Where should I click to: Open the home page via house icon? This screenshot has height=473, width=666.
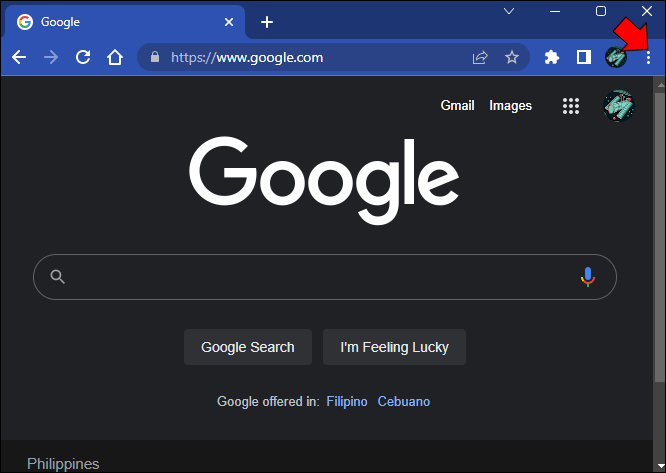[115, 57]
